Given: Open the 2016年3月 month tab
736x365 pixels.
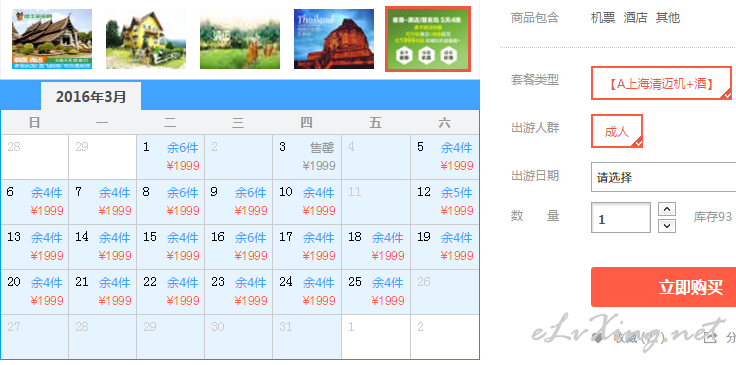Looking at the screenshot, I should [x=91, y=97].
